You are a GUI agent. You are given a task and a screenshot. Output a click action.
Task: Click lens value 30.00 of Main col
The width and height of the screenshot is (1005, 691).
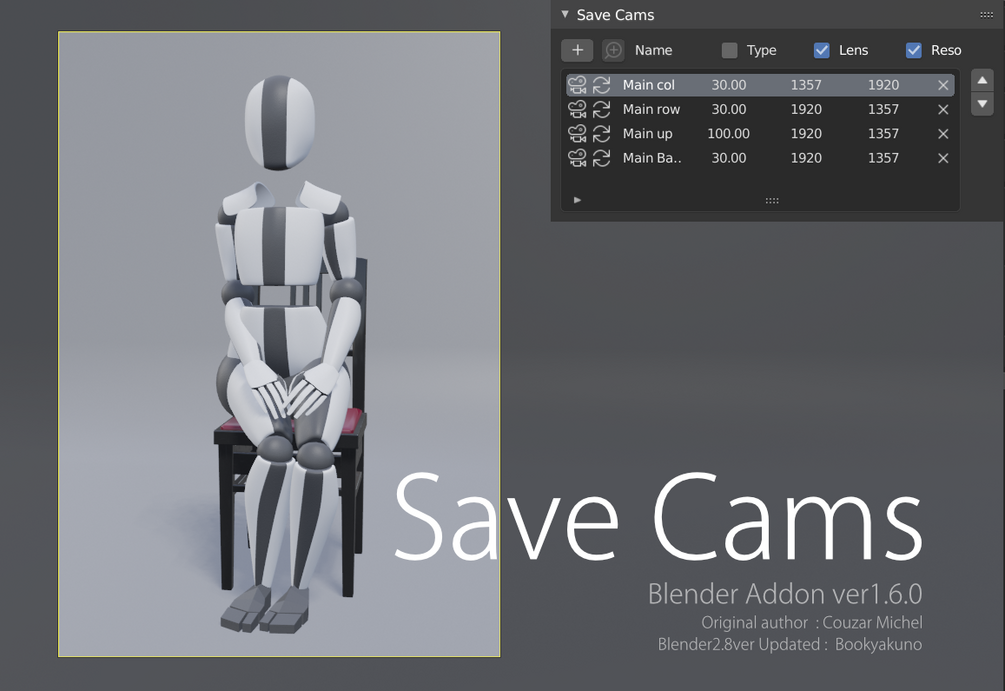(729, 85)
